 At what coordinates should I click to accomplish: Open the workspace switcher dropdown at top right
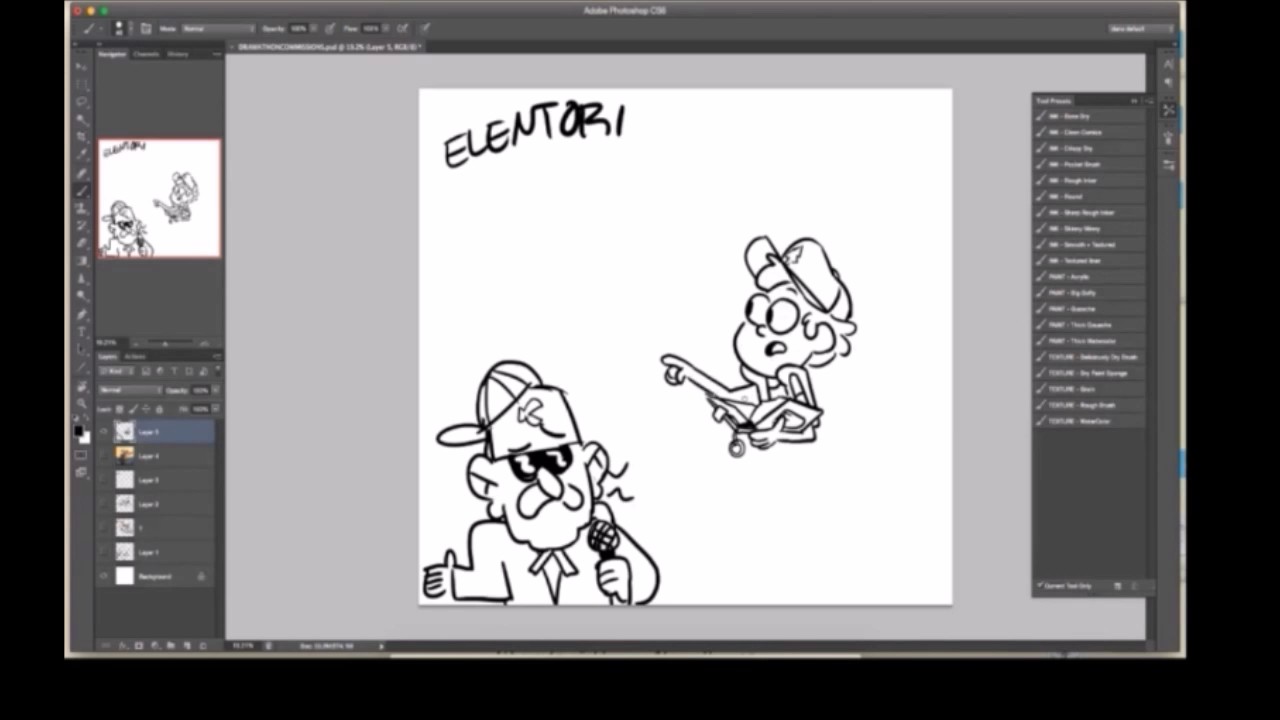[x=1141, y=29]
